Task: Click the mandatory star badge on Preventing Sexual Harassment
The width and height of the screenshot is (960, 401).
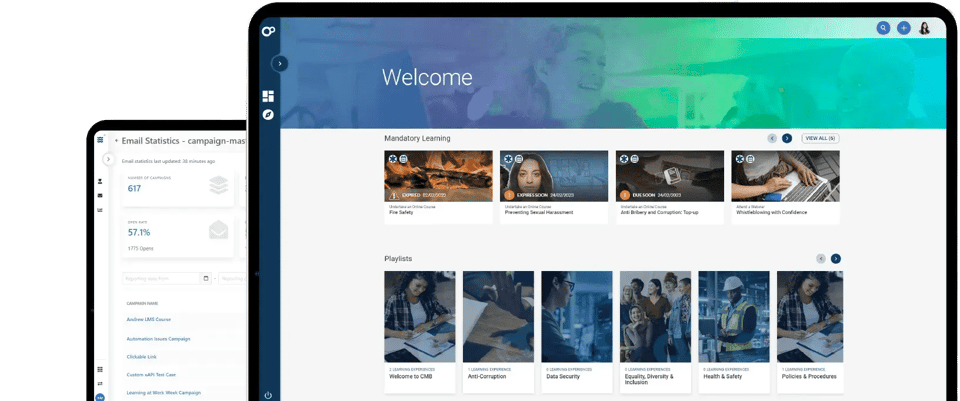Action: point(508,159)
